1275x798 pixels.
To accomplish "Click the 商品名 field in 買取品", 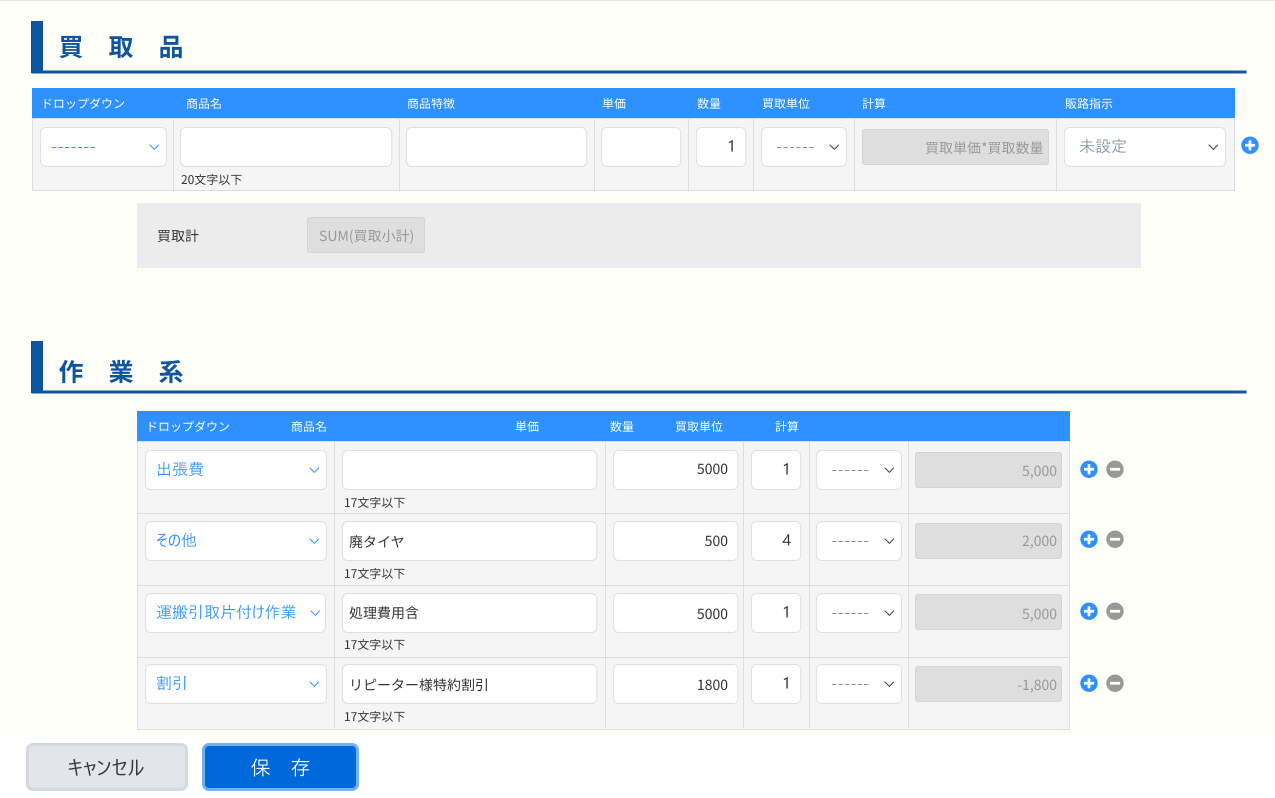I will point(286,147).
